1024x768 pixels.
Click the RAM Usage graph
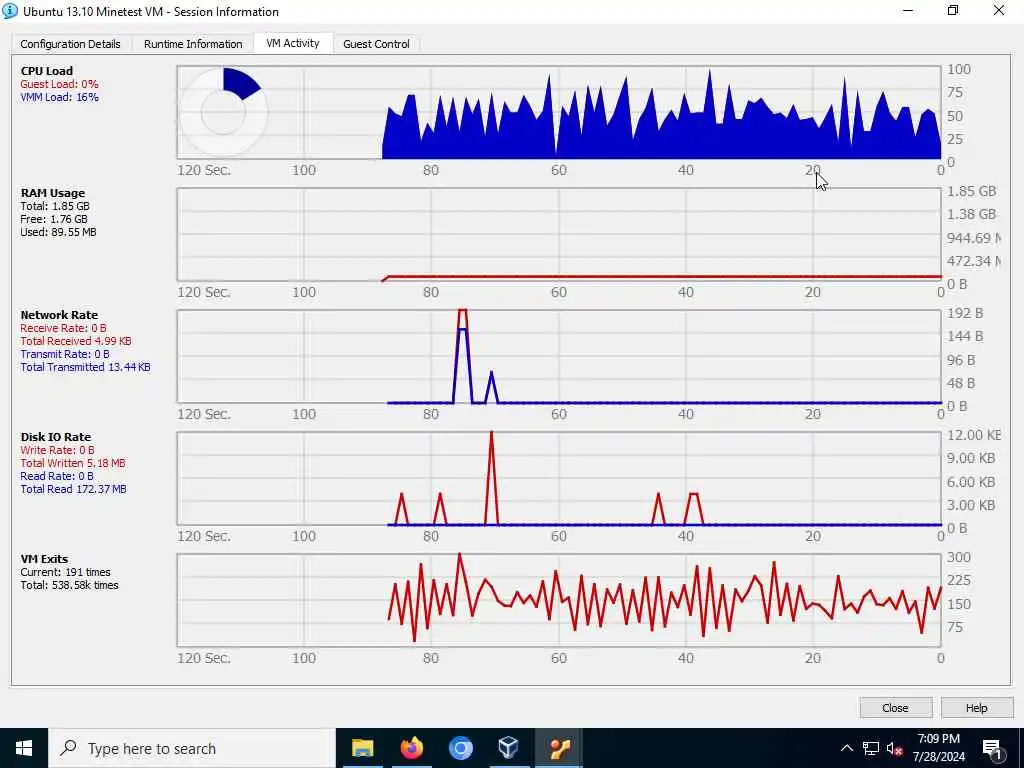pyautogui.click(x=558, y=234)
